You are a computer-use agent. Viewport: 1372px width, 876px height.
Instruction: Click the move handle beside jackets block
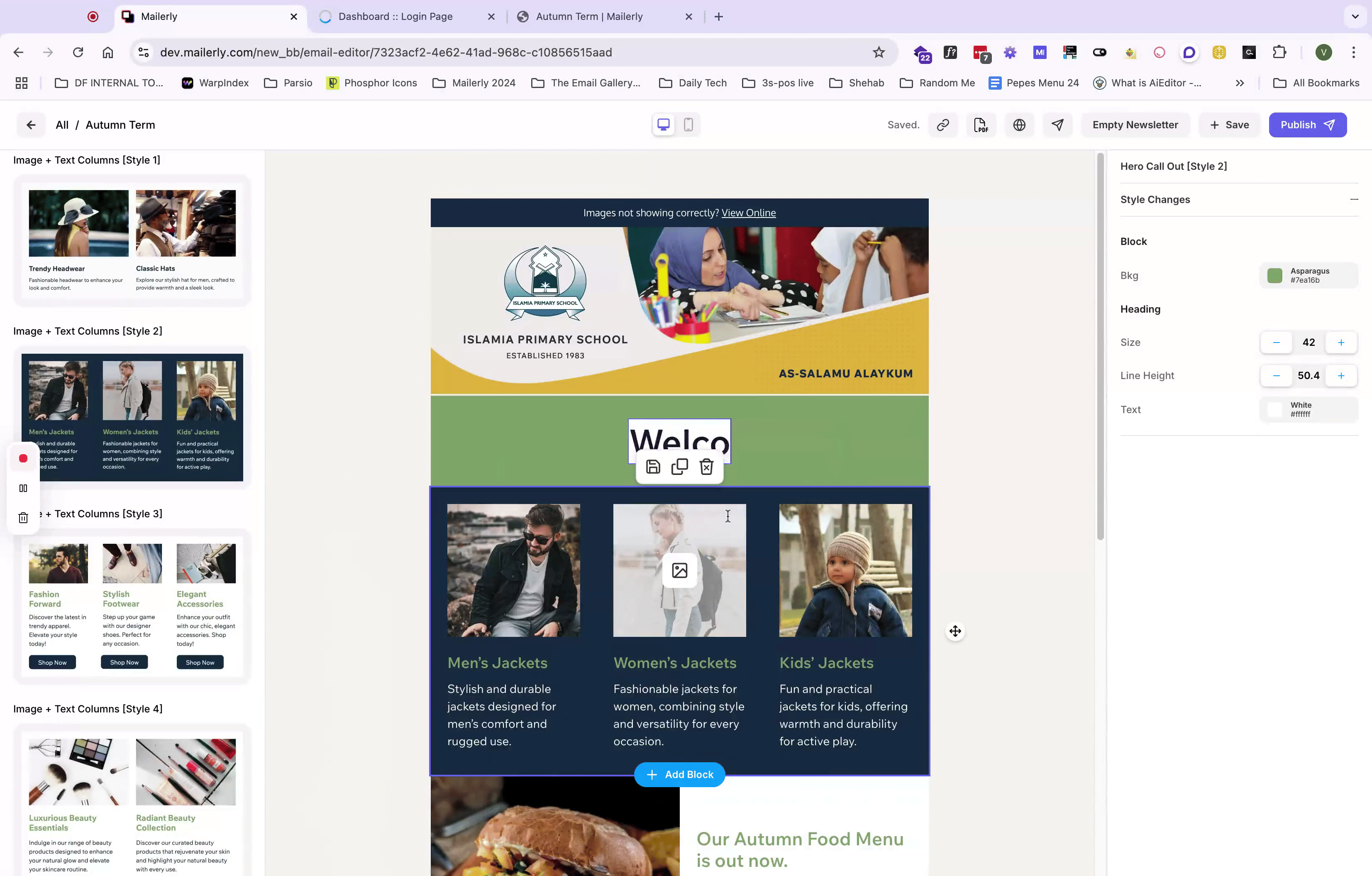[x=955, y=631]
